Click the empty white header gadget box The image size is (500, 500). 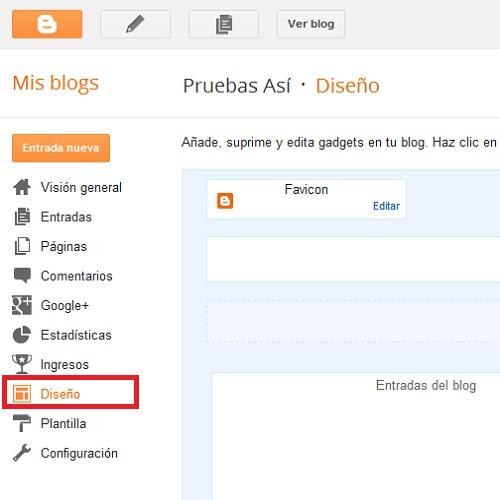tap(353, 259)
